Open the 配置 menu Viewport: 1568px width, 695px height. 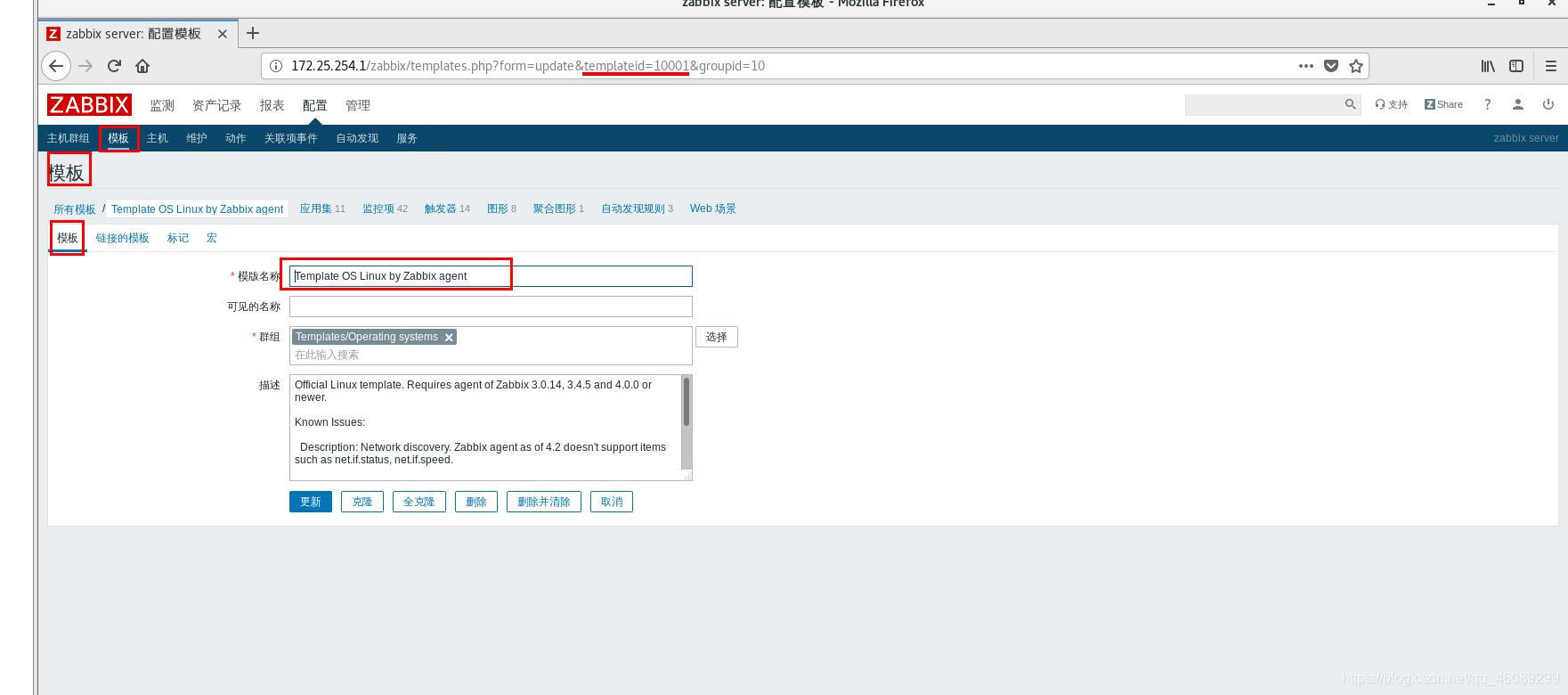[314, 105]
